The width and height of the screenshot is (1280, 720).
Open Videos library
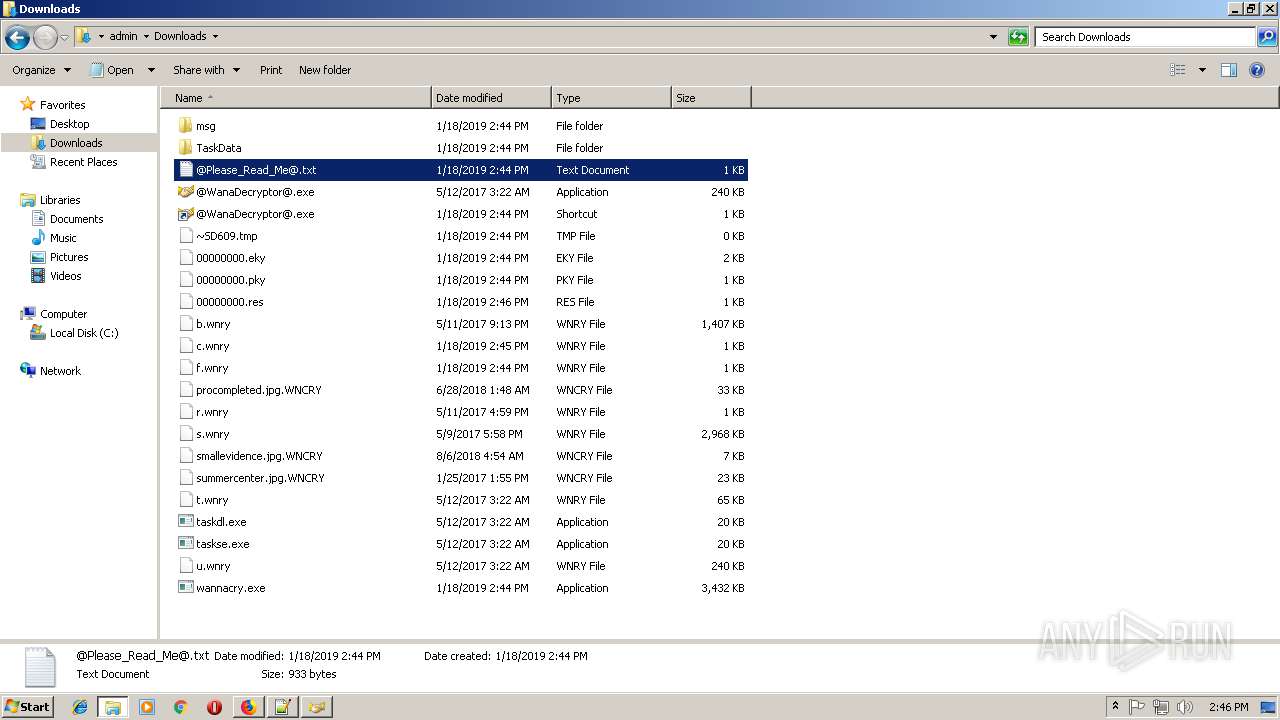tap(65, 276)
